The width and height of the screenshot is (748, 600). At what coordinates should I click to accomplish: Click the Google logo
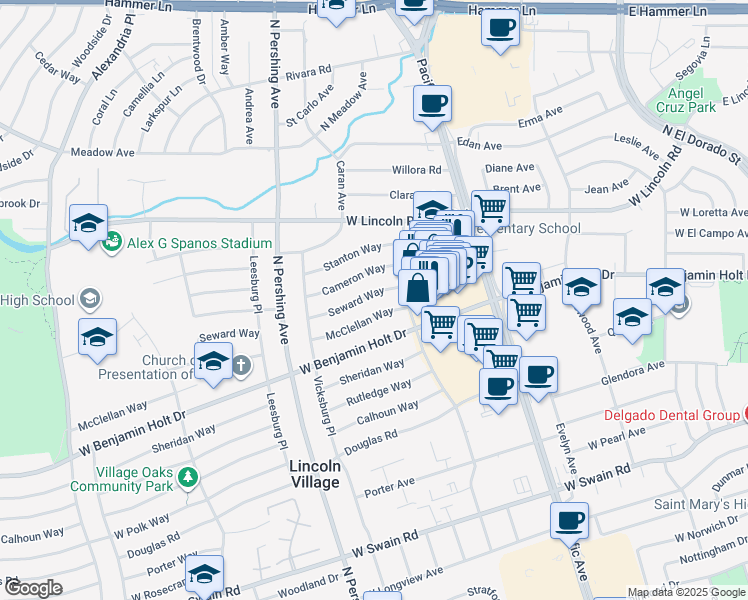click(33, 588)
